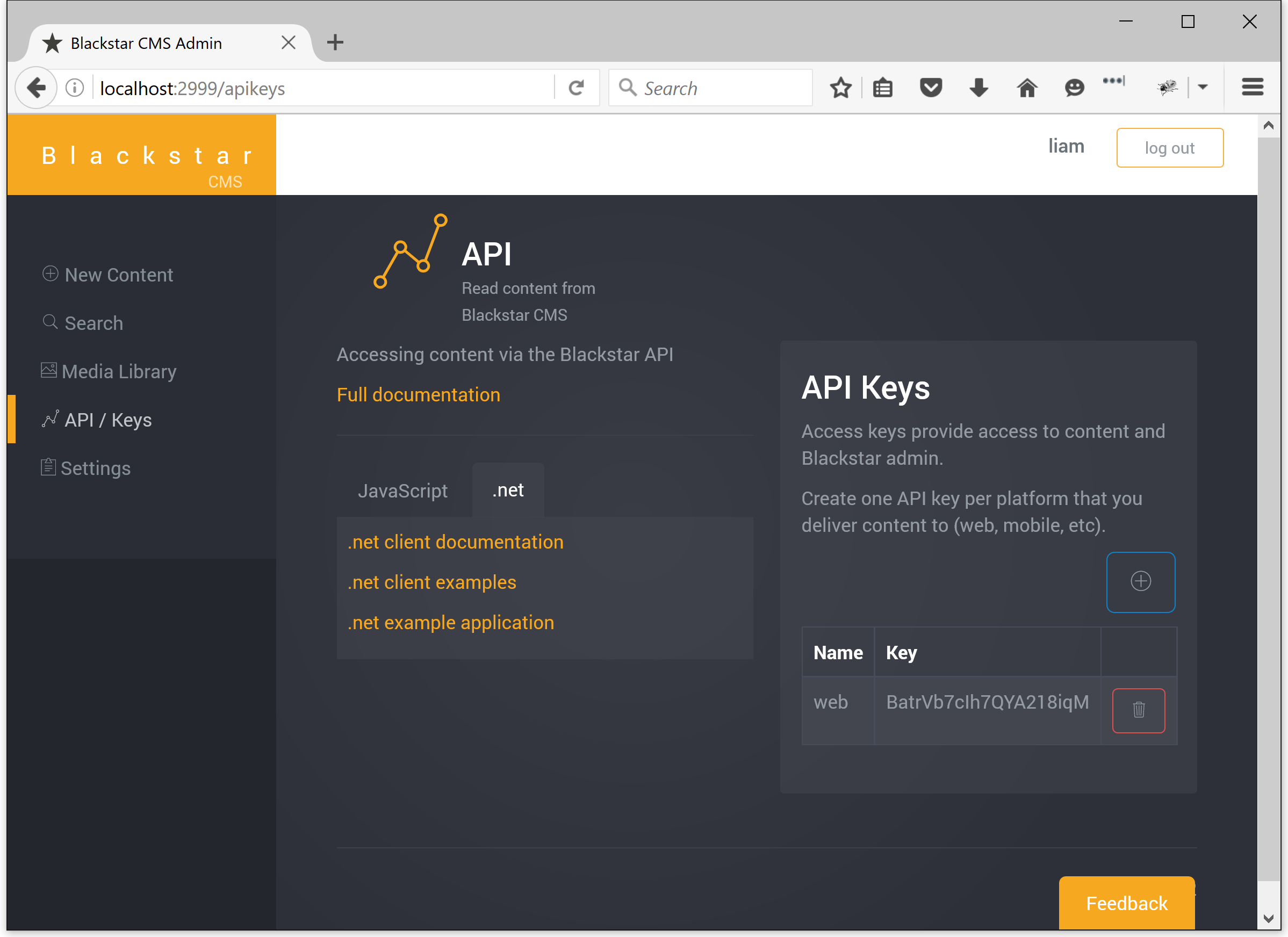Open the Firefox hamburger menu
The height and width of the screenshot is (937, 1288).
tap(1251, 87)
